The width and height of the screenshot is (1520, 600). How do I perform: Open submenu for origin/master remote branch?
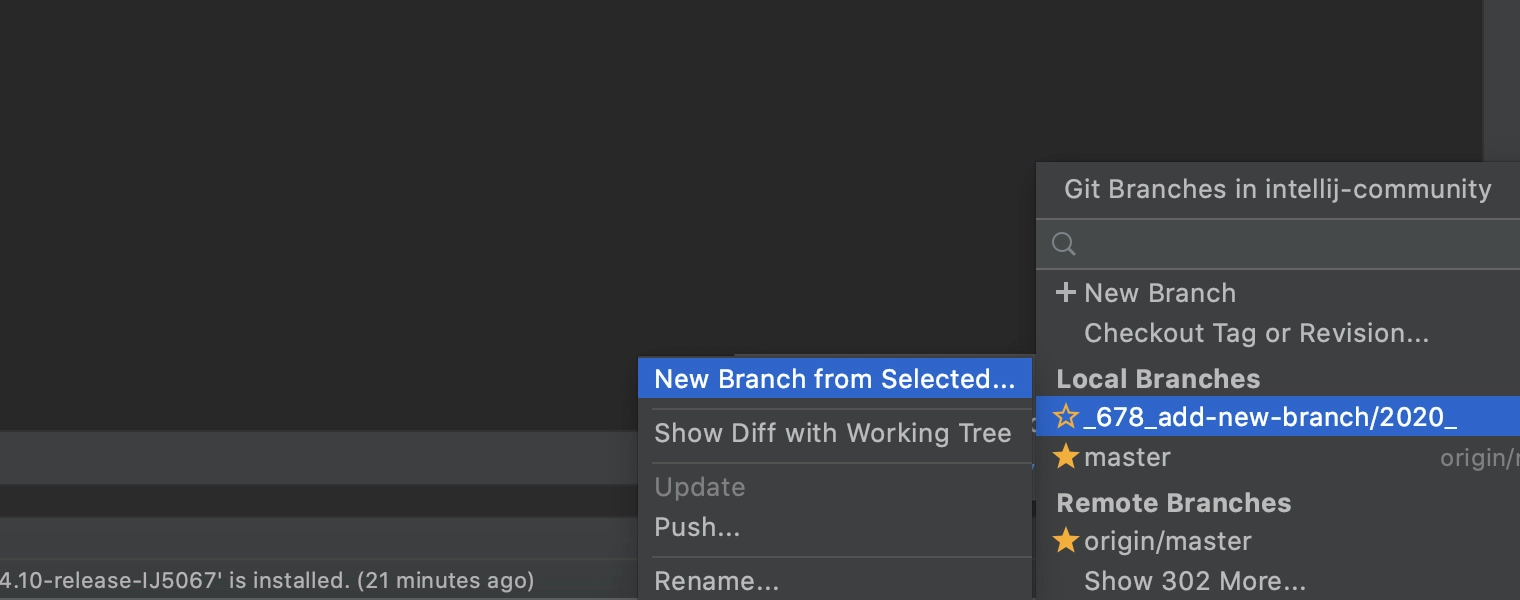pos(1278,541)
